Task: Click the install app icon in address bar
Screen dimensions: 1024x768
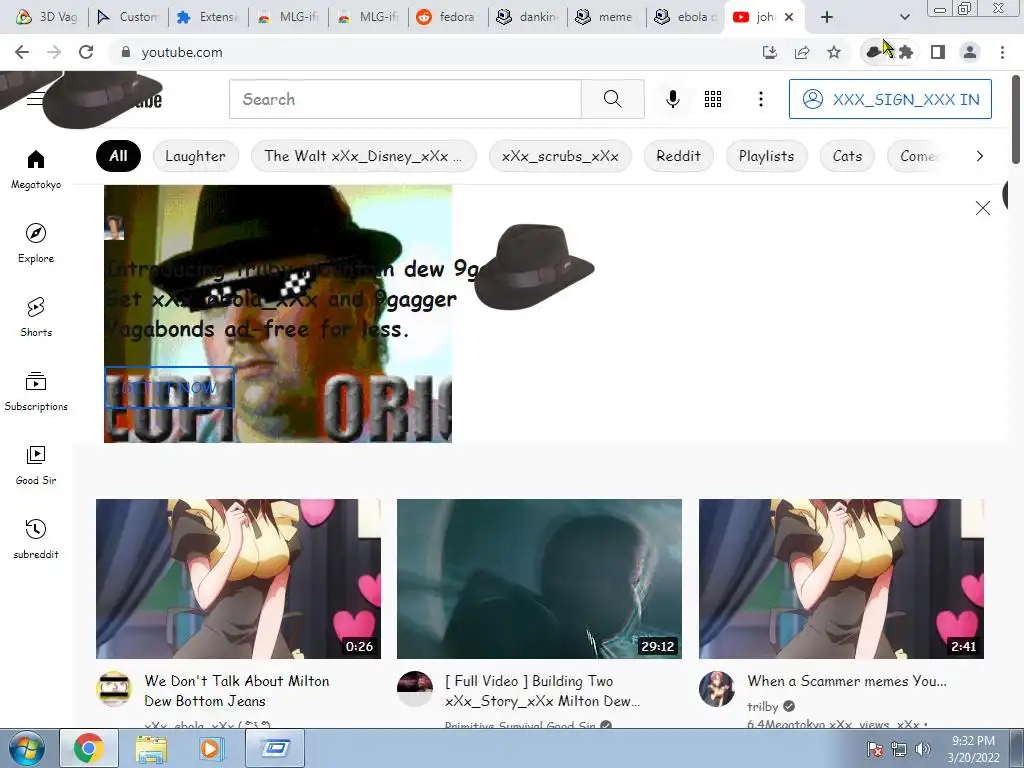Action: 770,52
